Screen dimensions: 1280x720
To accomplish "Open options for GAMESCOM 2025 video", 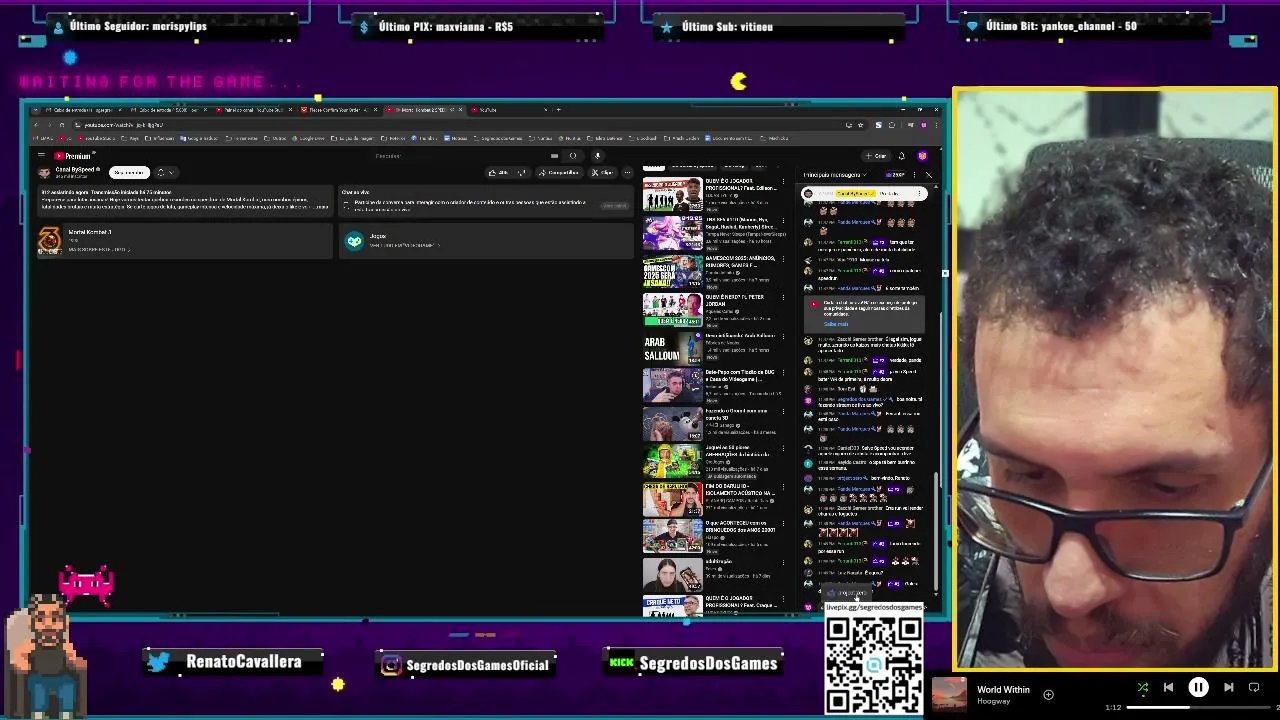I will 783,258.
